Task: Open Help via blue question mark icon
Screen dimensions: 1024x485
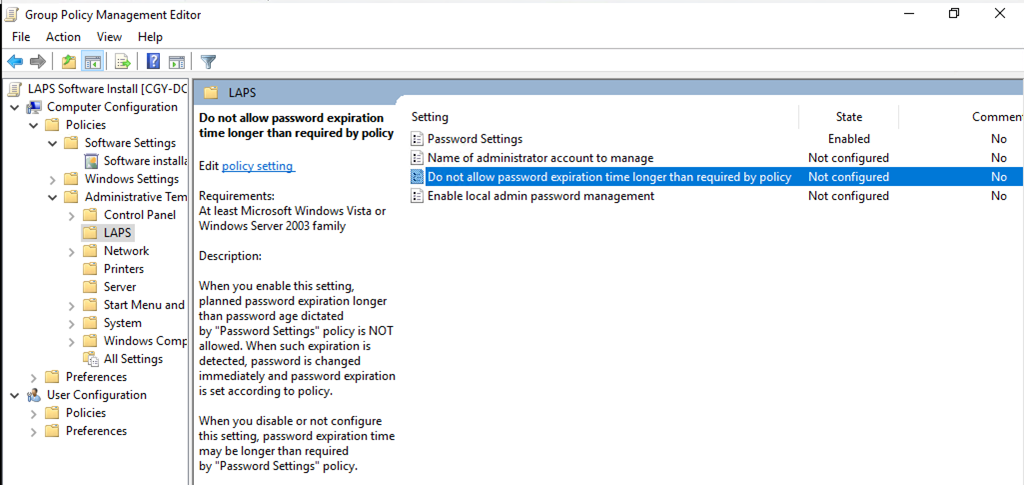Action: tap(154, 62)
